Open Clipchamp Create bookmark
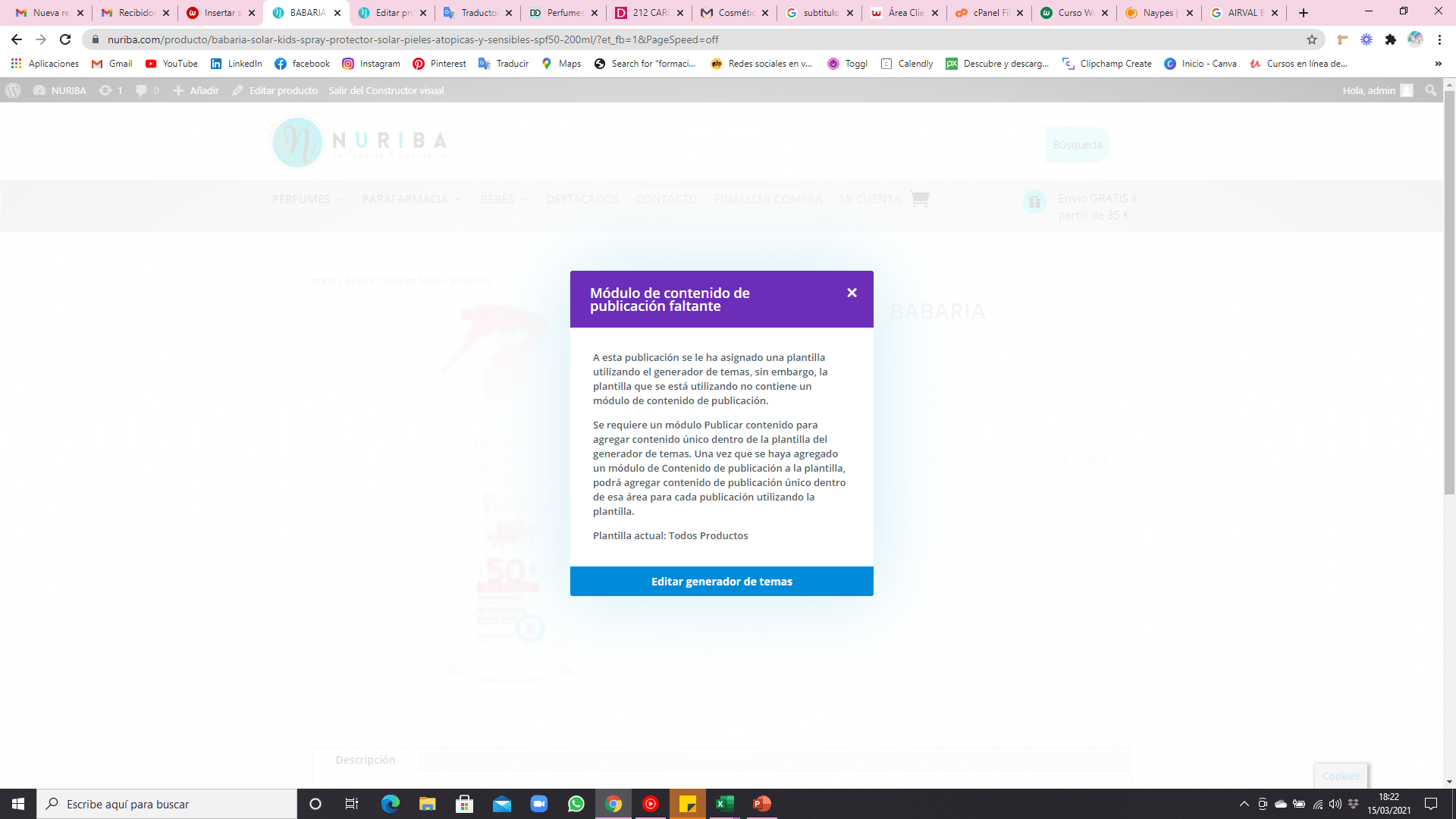Screen dimensions: 1456x819 tap(1107, 64)
